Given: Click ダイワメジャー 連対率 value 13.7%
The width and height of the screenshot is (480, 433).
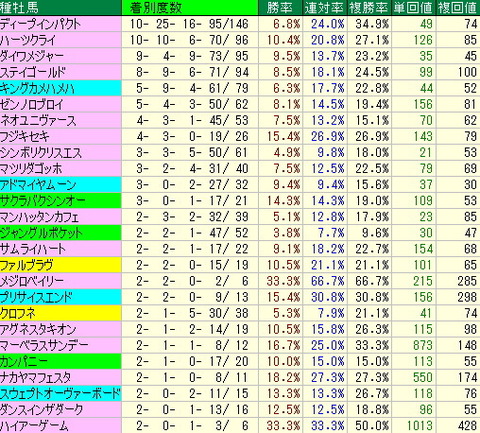Looking at the screenshot, I should 328,56.
